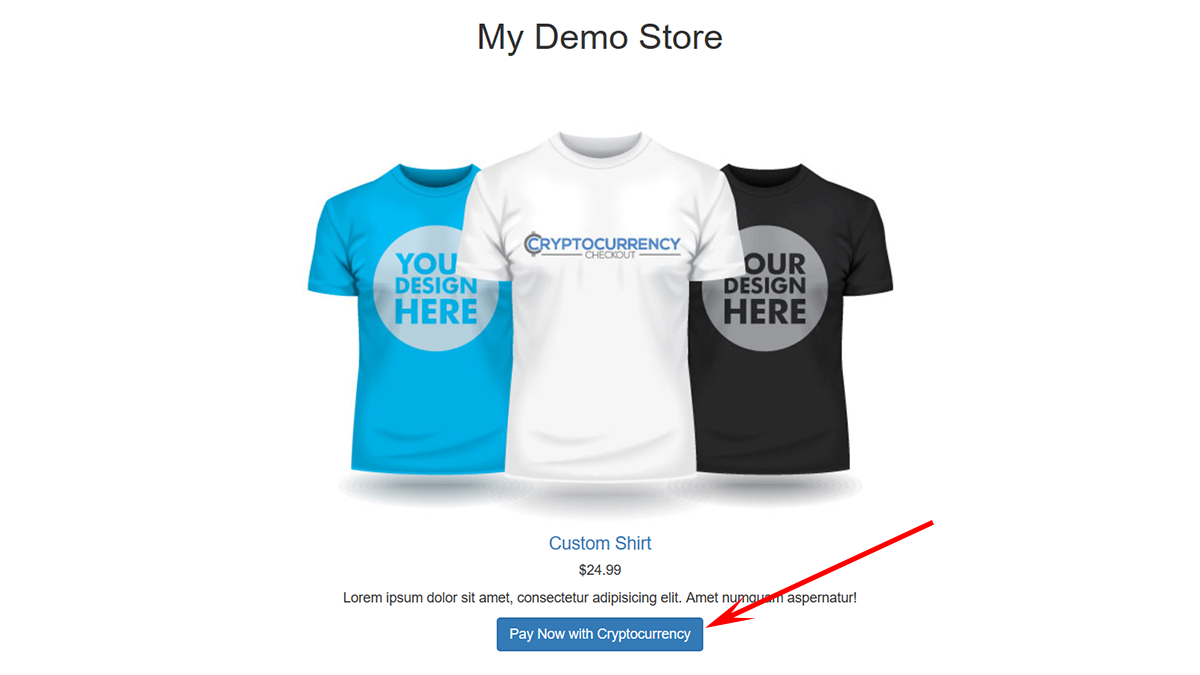Click the Pay Now with Cryptocurrency button
The height and width of the screenshot is (675, 1200).
[600, 634]
